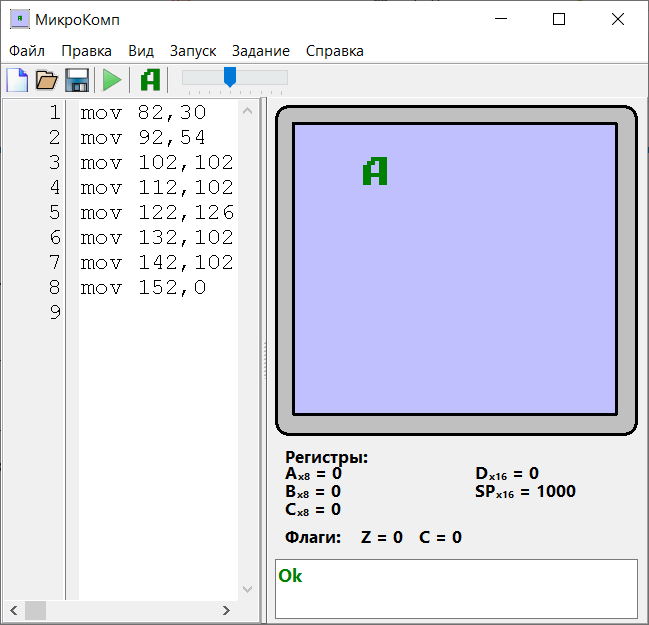Open the Файл menu
649x625 pixels.
(x=27, y=51)
